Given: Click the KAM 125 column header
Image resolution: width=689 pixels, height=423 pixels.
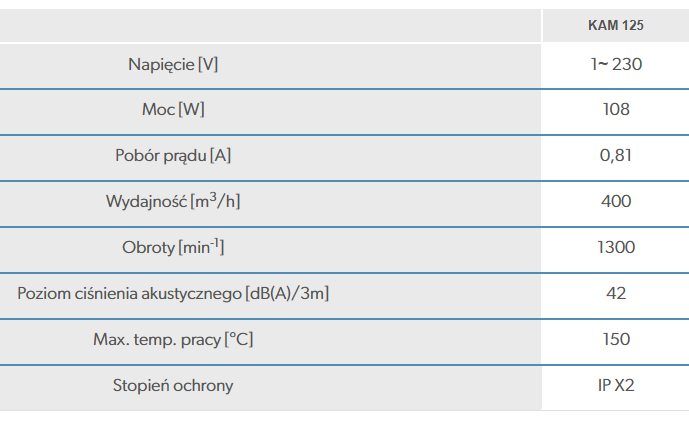Looking at the screenshot, I should (x=616, y=25).
